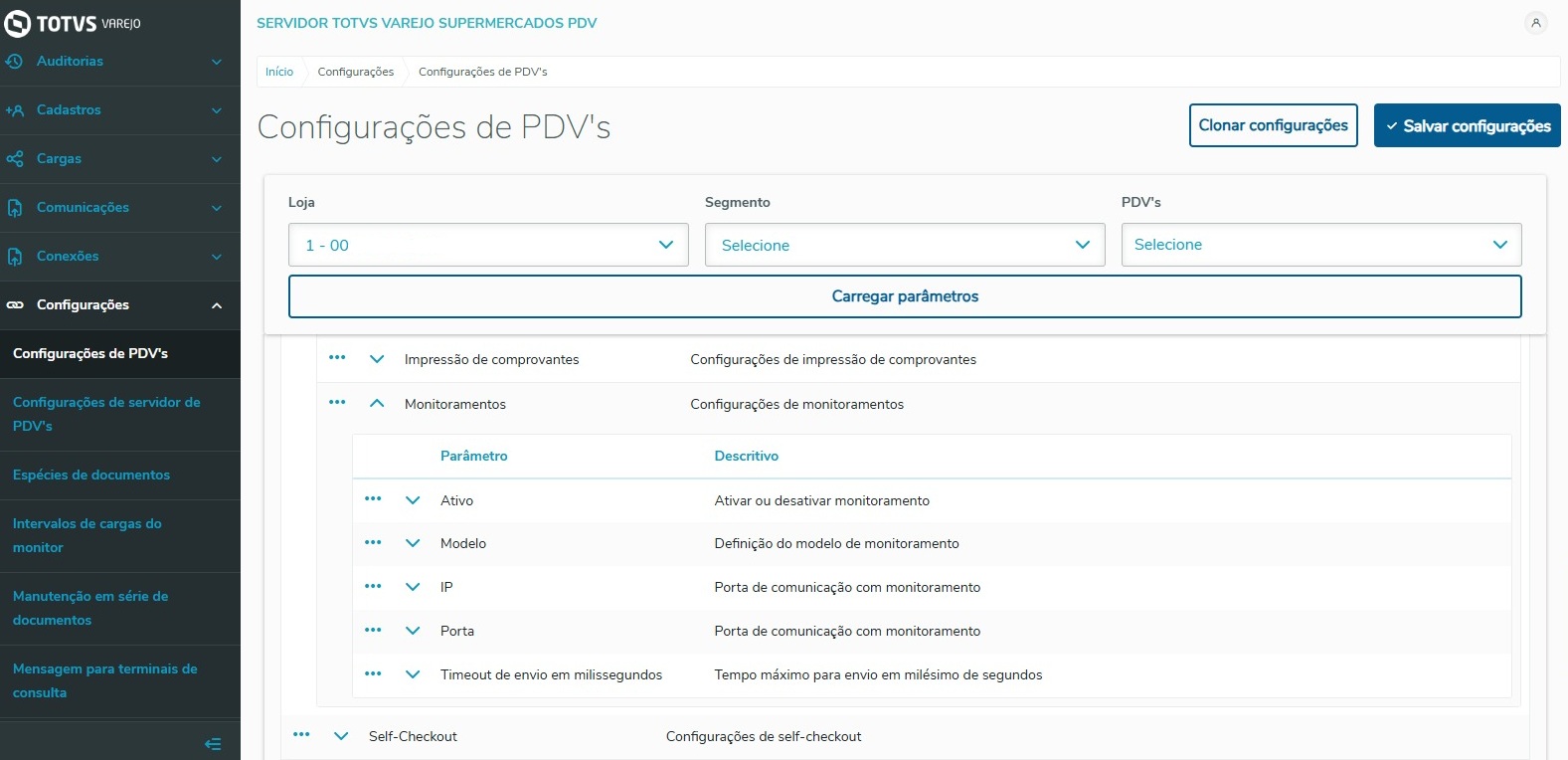The width and height of the screenshot is (1568, 760).
Task: Open options dots for Ativo parameter
Action: click(373, 499)
